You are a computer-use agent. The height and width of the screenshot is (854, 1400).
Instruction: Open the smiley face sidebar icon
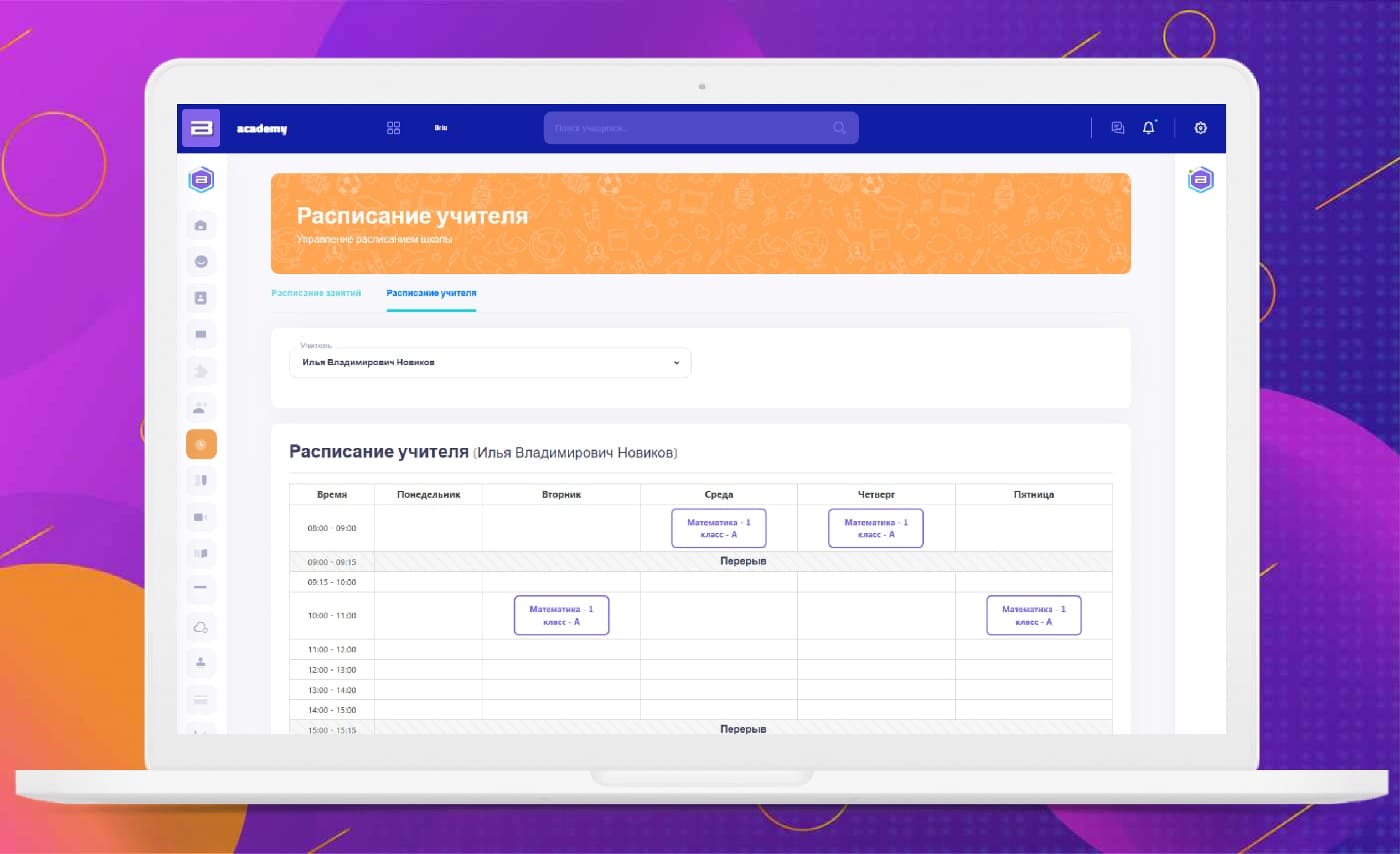201,262
